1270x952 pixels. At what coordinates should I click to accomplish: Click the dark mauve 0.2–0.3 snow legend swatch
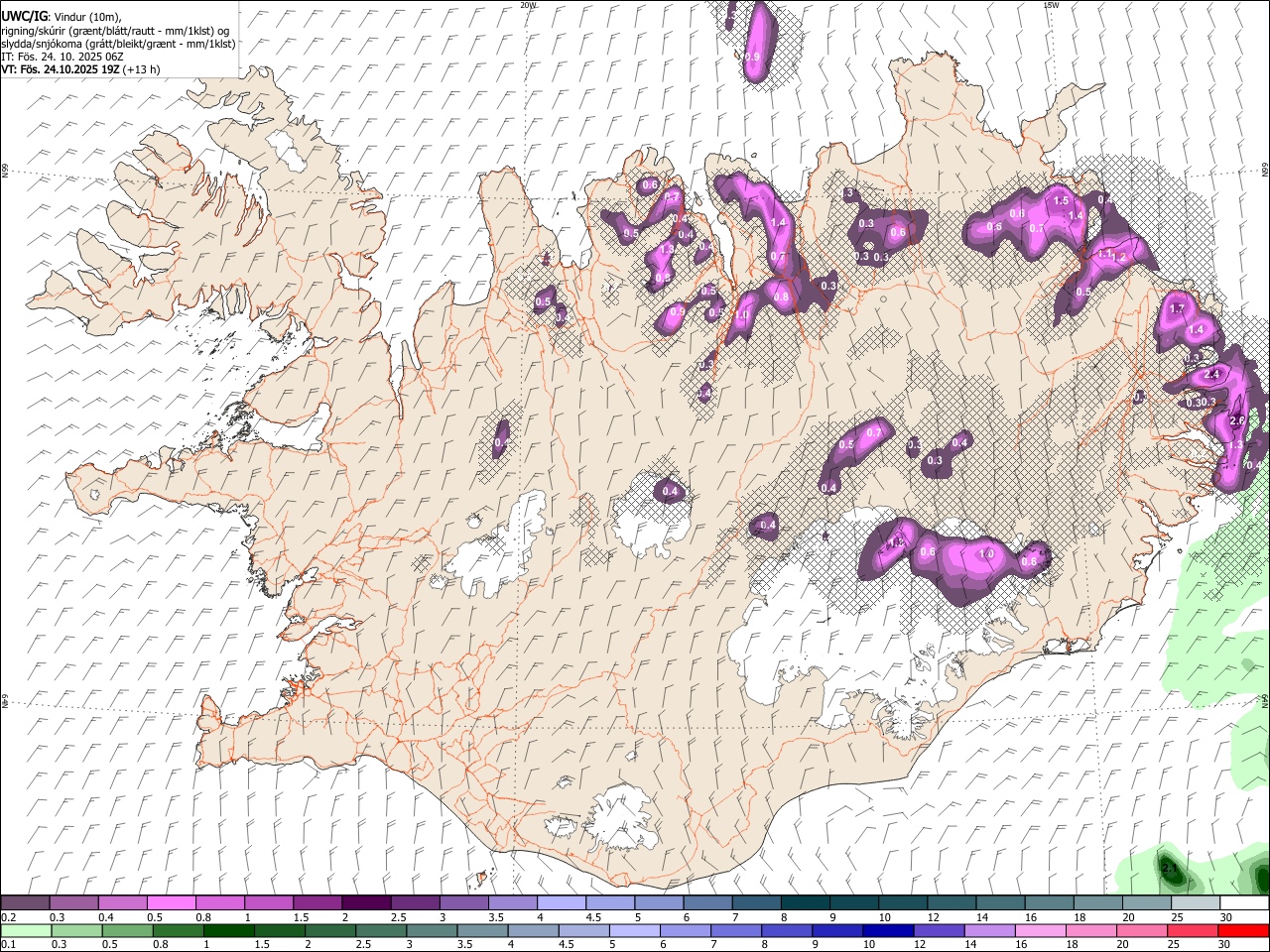pos(25,903)
